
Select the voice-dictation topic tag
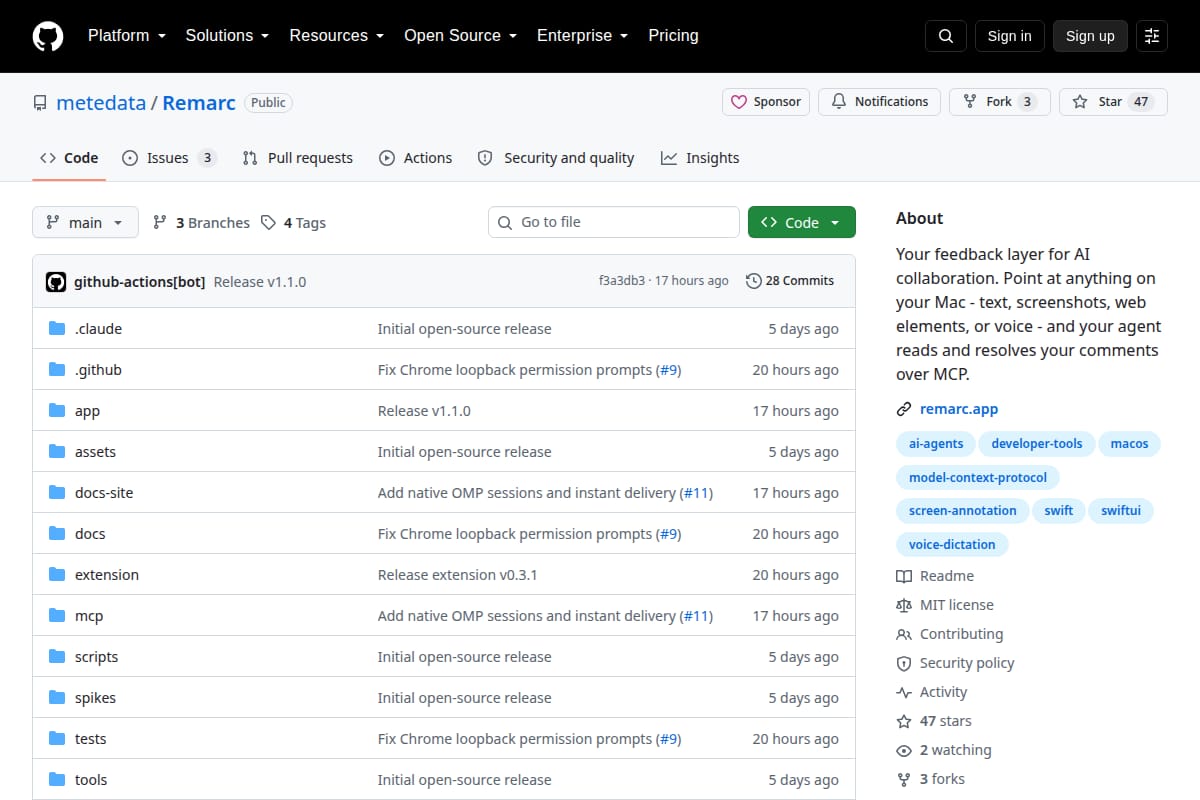952,544
